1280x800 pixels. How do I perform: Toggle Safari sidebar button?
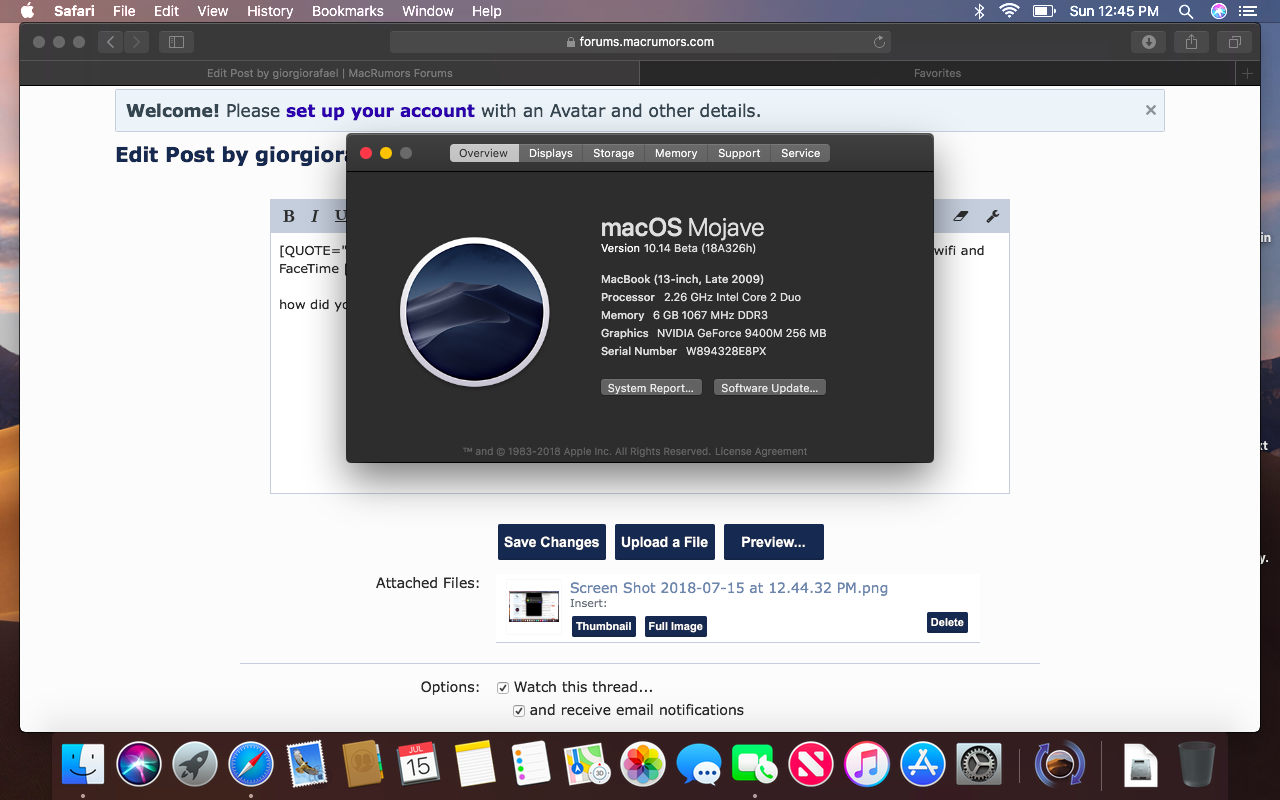click(x=177, y=42)
